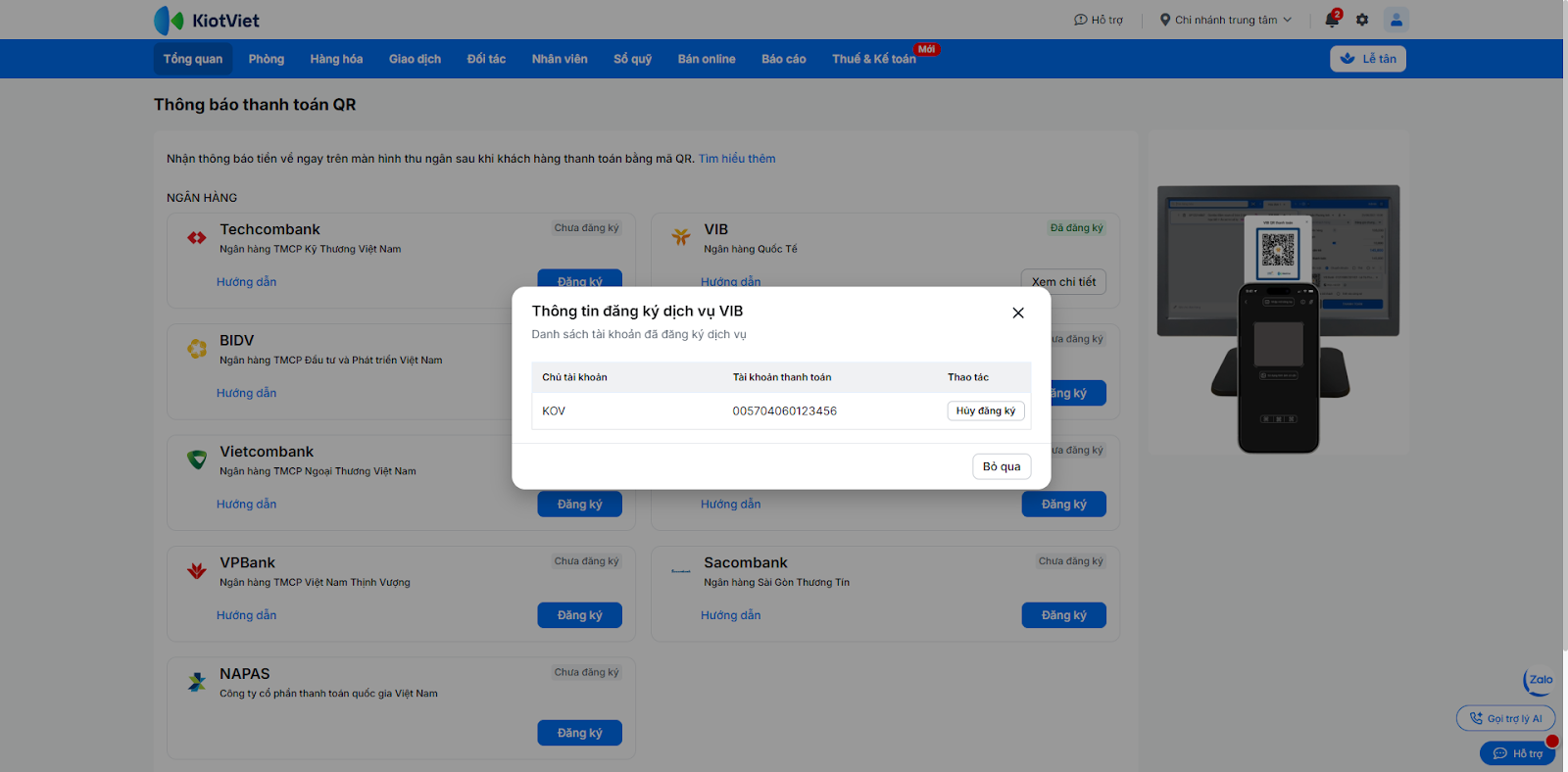Click the VPBank logo icon
The width and height of the screenshot is (1568, 772).
click(x=197, y=570)
